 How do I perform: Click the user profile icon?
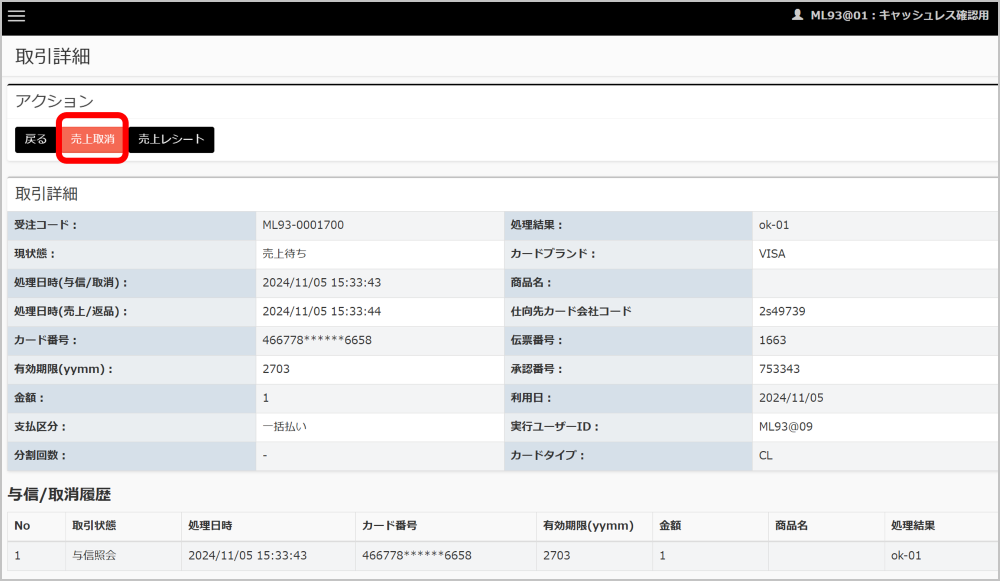[797, 16]
